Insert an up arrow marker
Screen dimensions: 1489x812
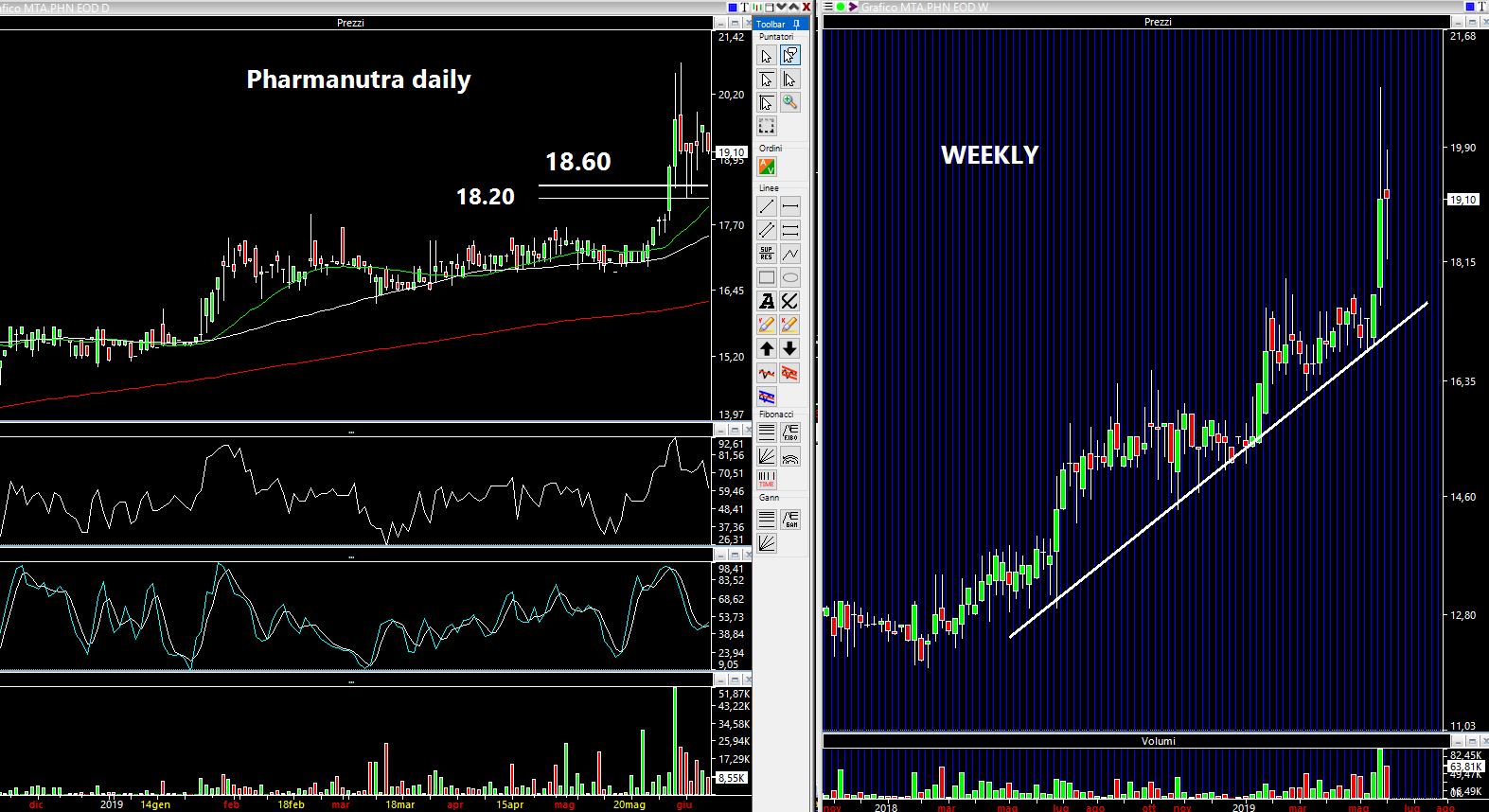click(x=767, y=348)
